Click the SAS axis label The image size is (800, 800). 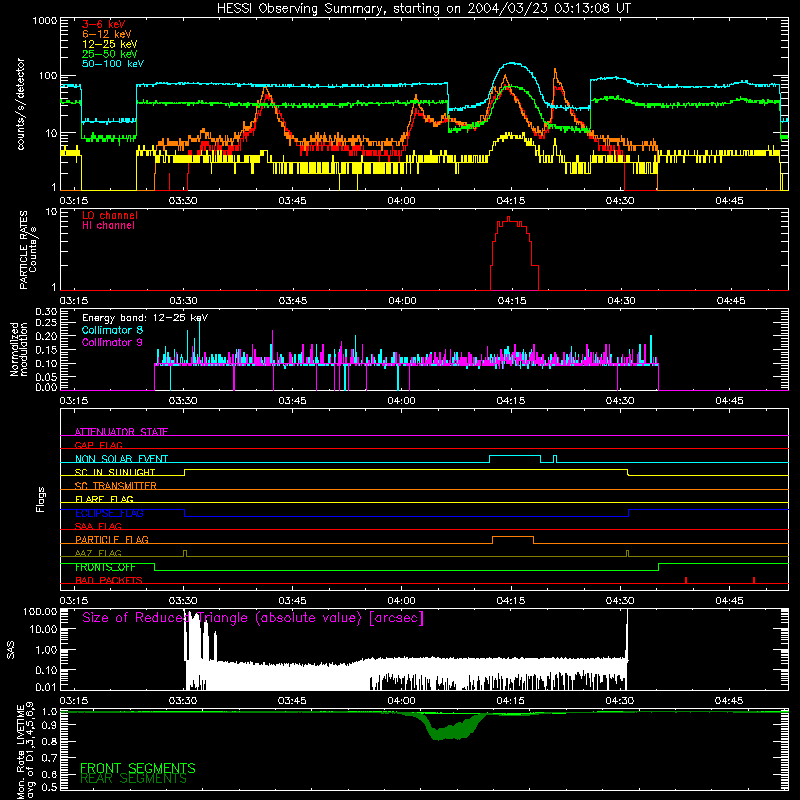[x=11, y=650]
